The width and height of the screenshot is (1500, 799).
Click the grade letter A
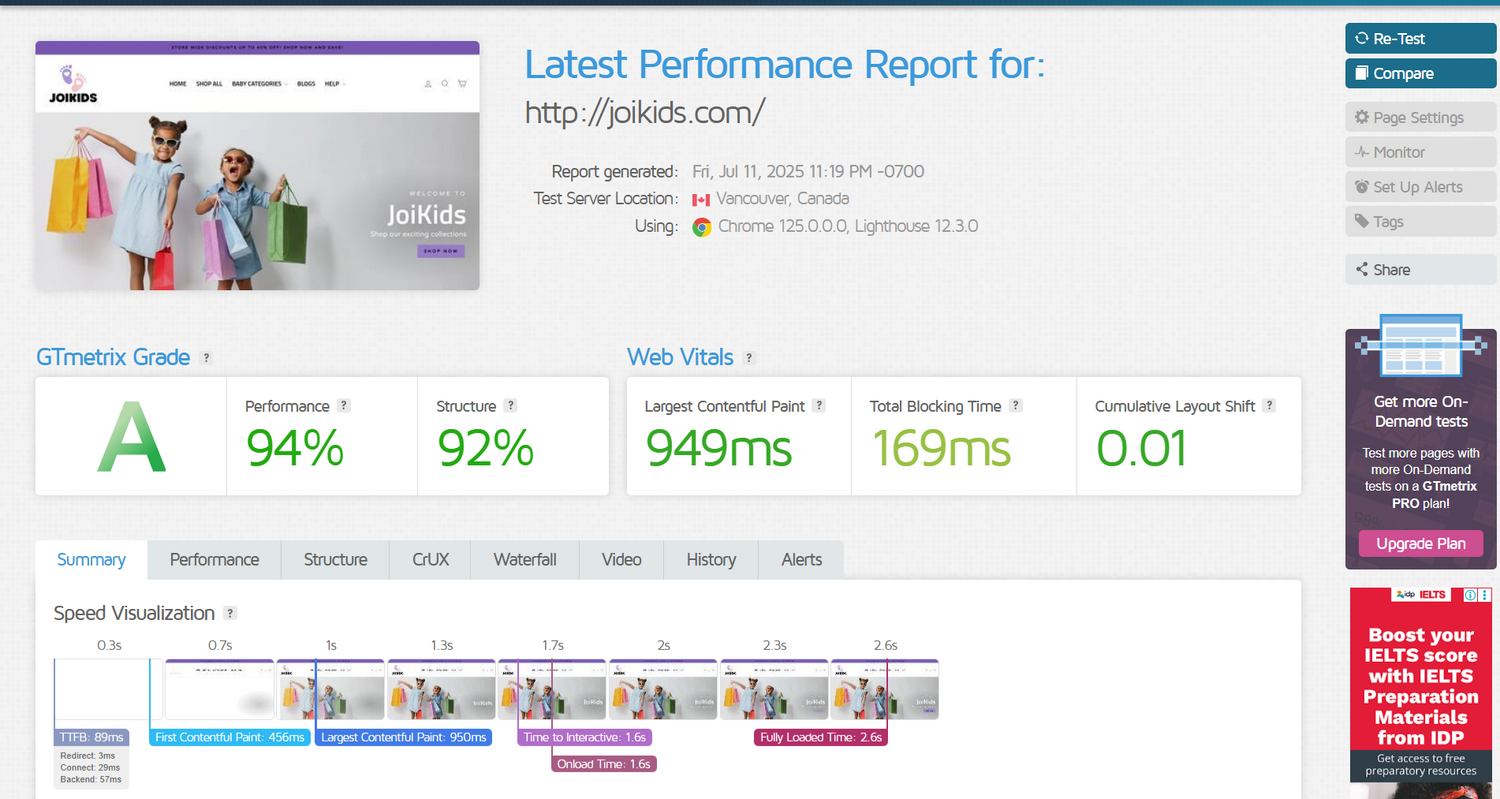[131, 435]
